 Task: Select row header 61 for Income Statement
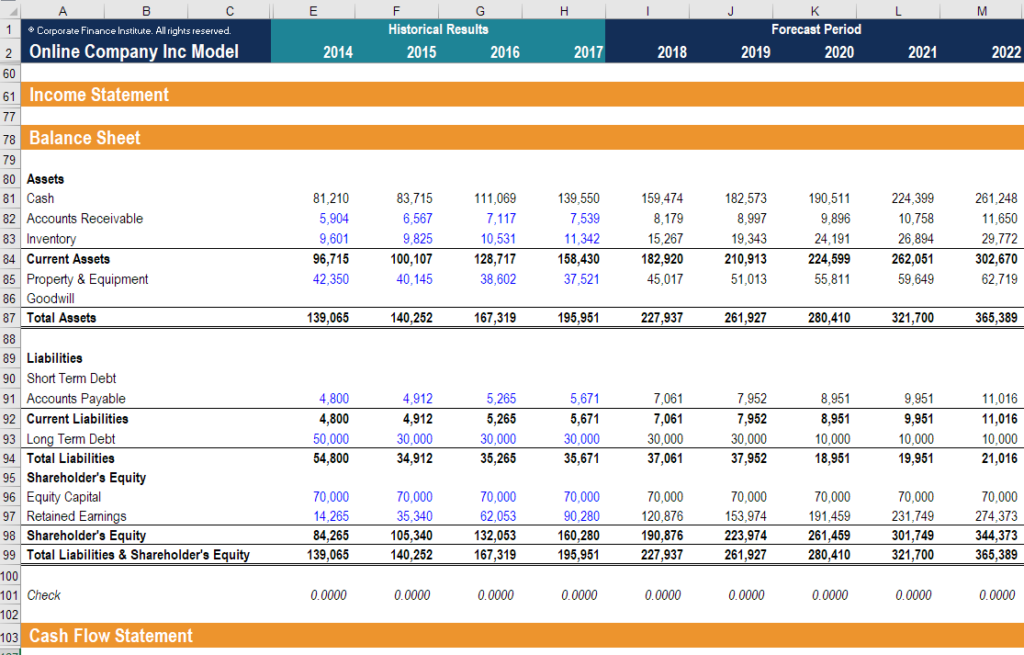(x=9, y=94)
